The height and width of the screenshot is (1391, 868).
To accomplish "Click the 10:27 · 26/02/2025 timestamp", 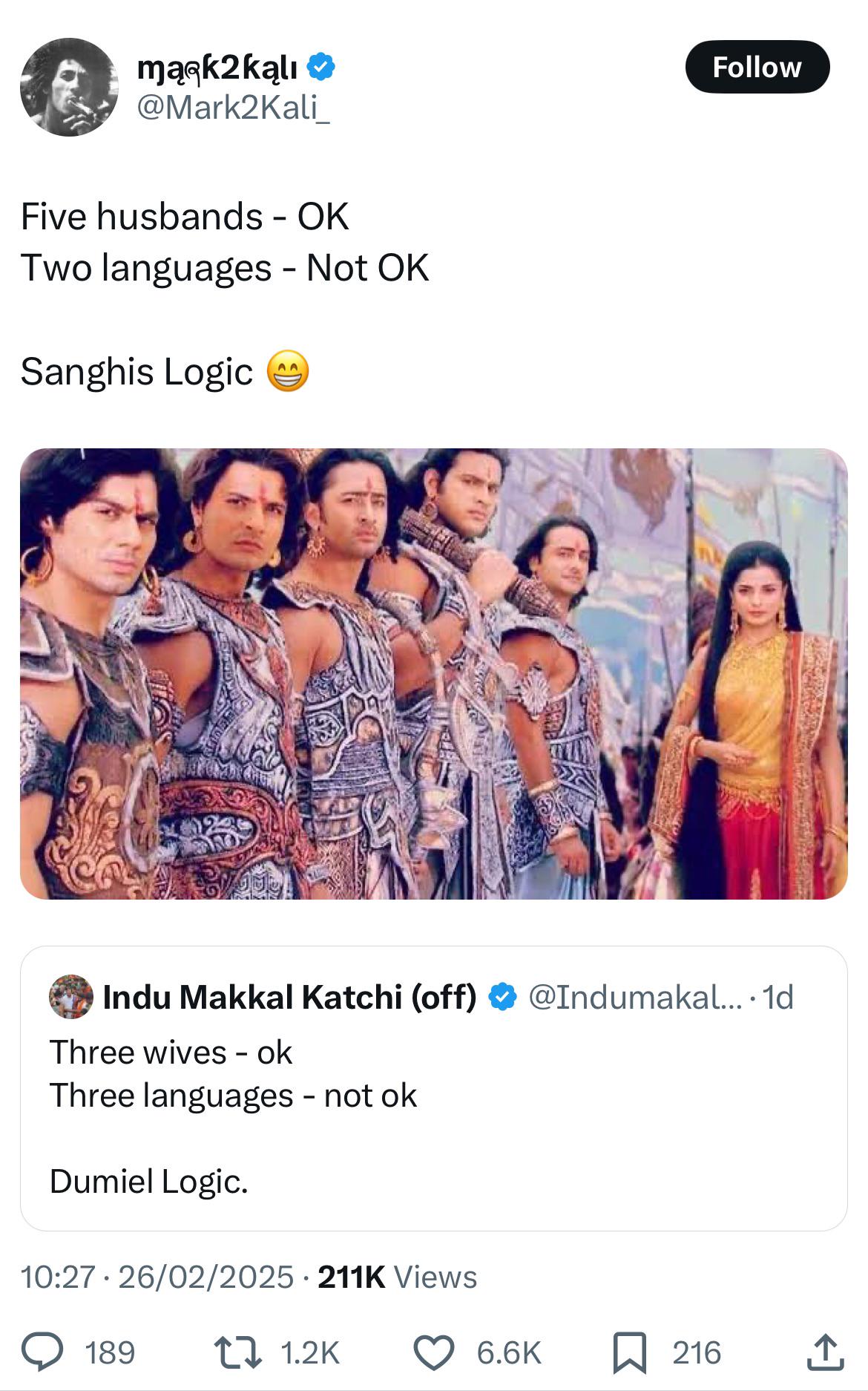I will tap(157, 1277).
